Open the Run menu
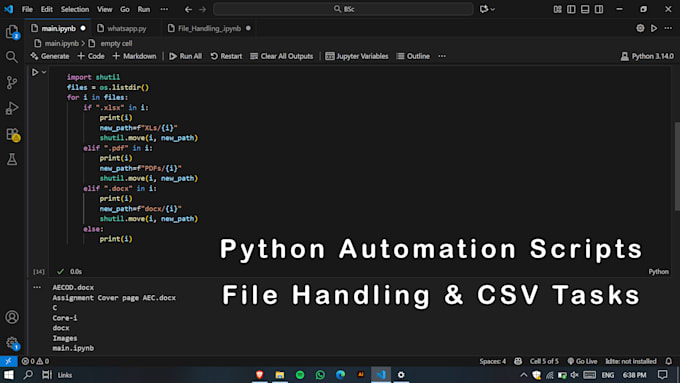 click(144, 9)
